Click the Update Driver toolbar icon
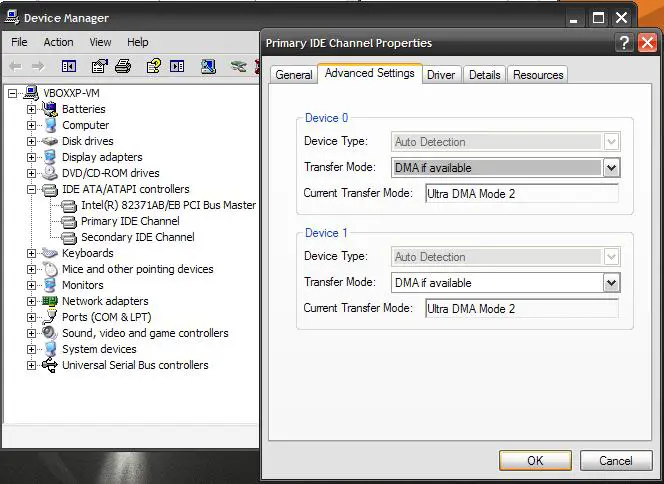Image resolution: width=664 pixels, height=484 pixels. [239, 66]
